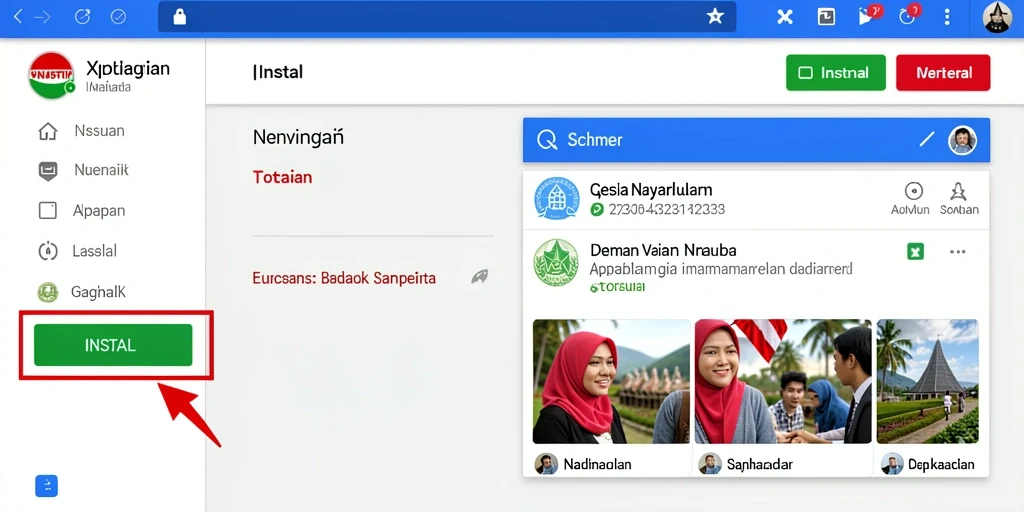Click the green torsuial label
This screenshot has height=512, width=1024.
(x=617, y=287)
